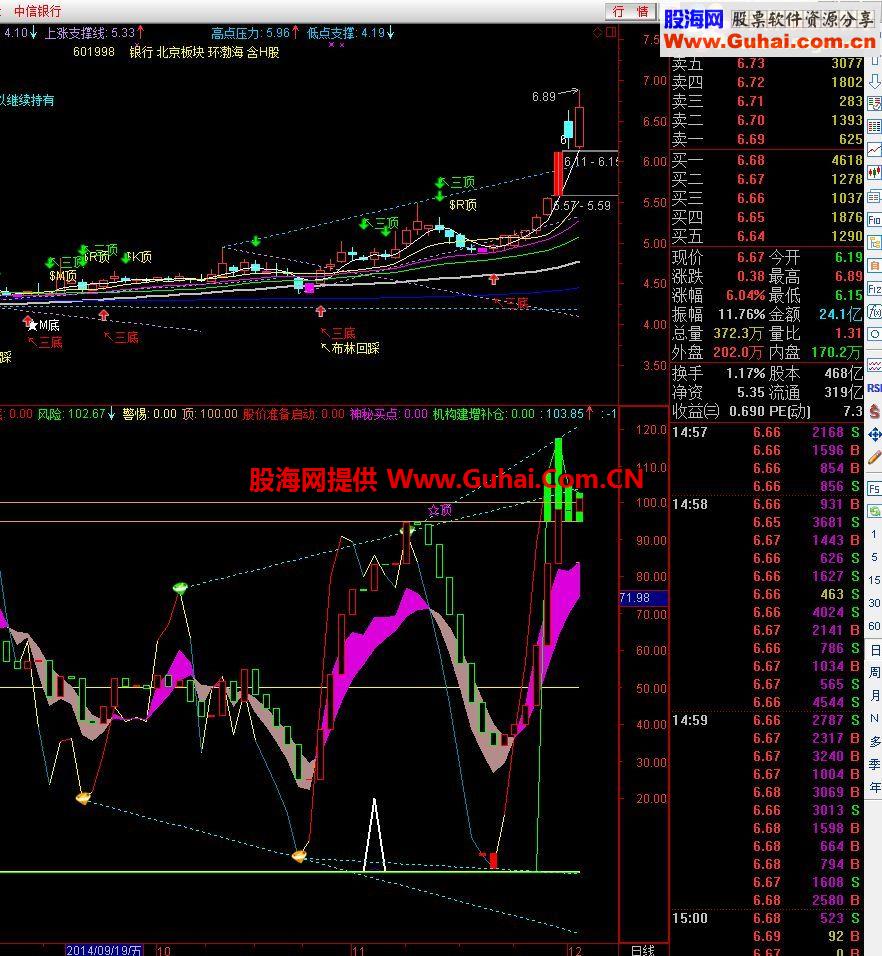Select the 日 daily period
Viewport: 882px width, 956px height.
coord(875,649)
